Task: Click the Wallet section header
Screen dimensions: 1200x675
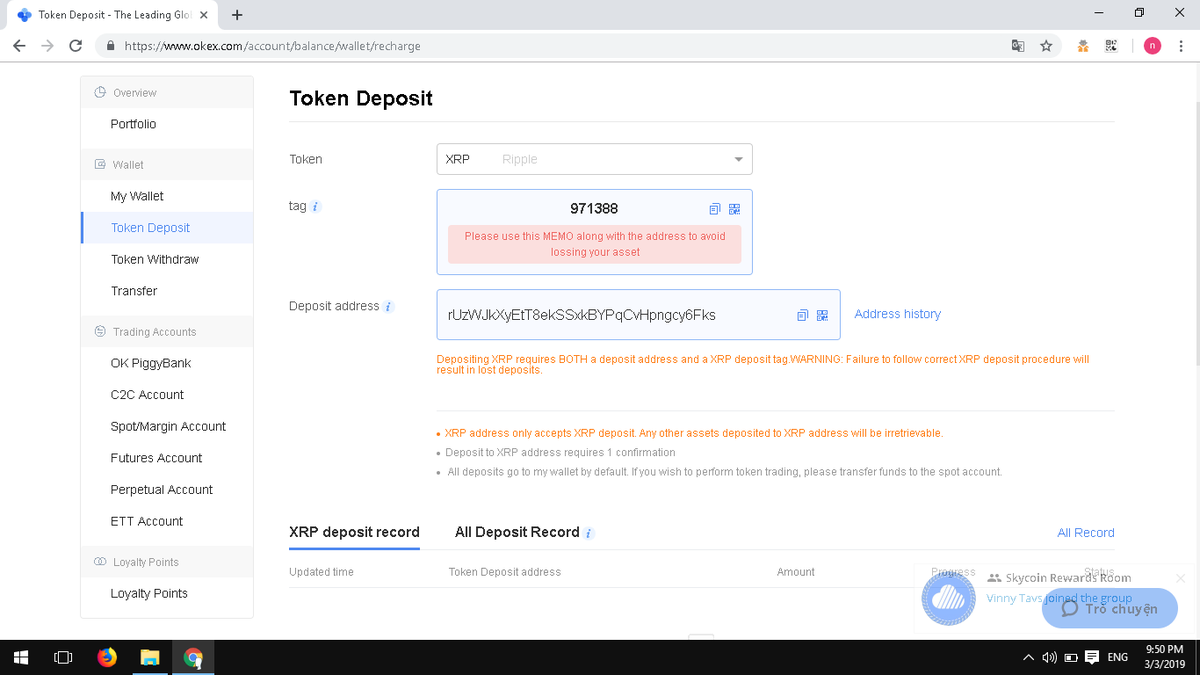Action: coord(167,165)
